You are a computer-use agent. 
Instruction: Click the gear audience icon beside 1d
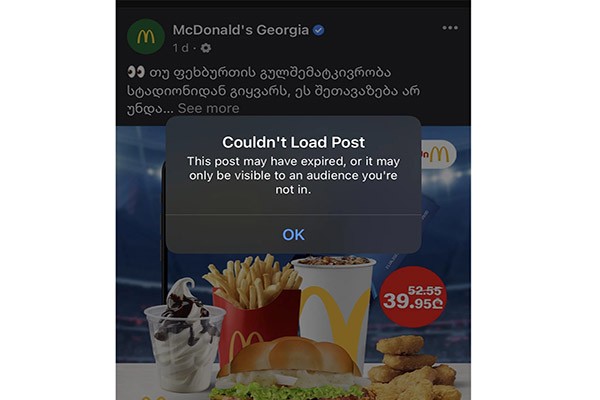click(206, 48)
